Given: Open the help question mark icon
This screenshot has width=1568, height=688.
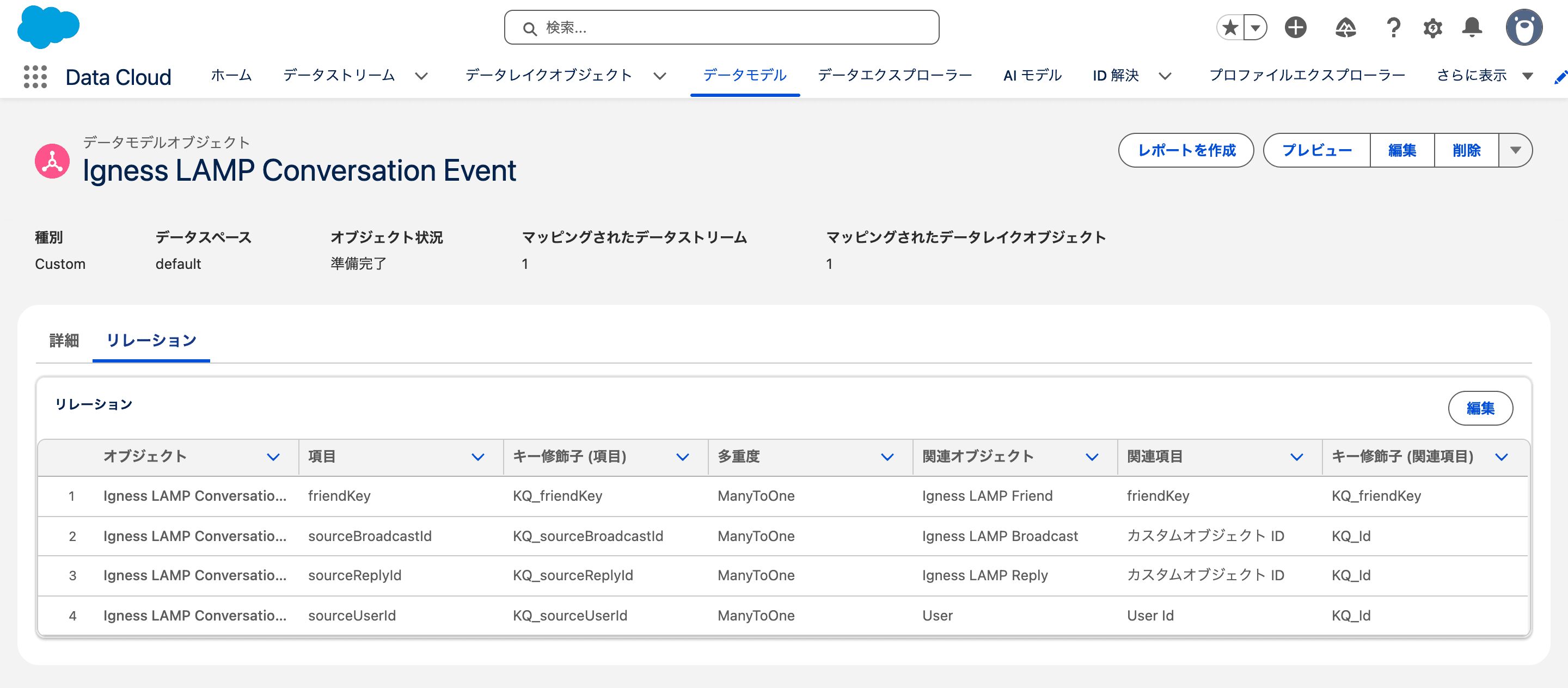Looking at the screenshot, I should pyautogui.click(x=1393, y=27).
